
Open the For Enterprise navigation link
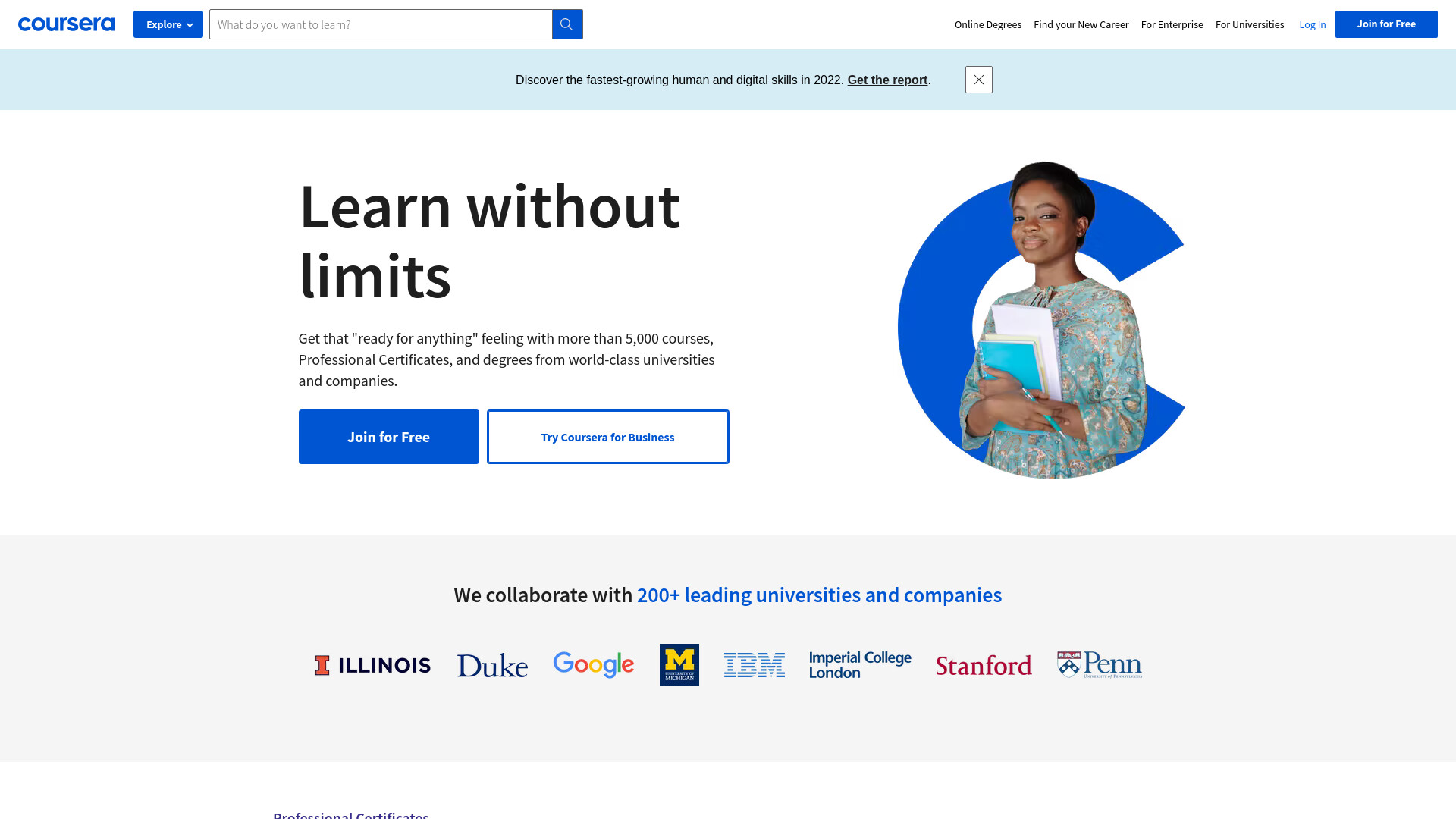click(1172, 24)
